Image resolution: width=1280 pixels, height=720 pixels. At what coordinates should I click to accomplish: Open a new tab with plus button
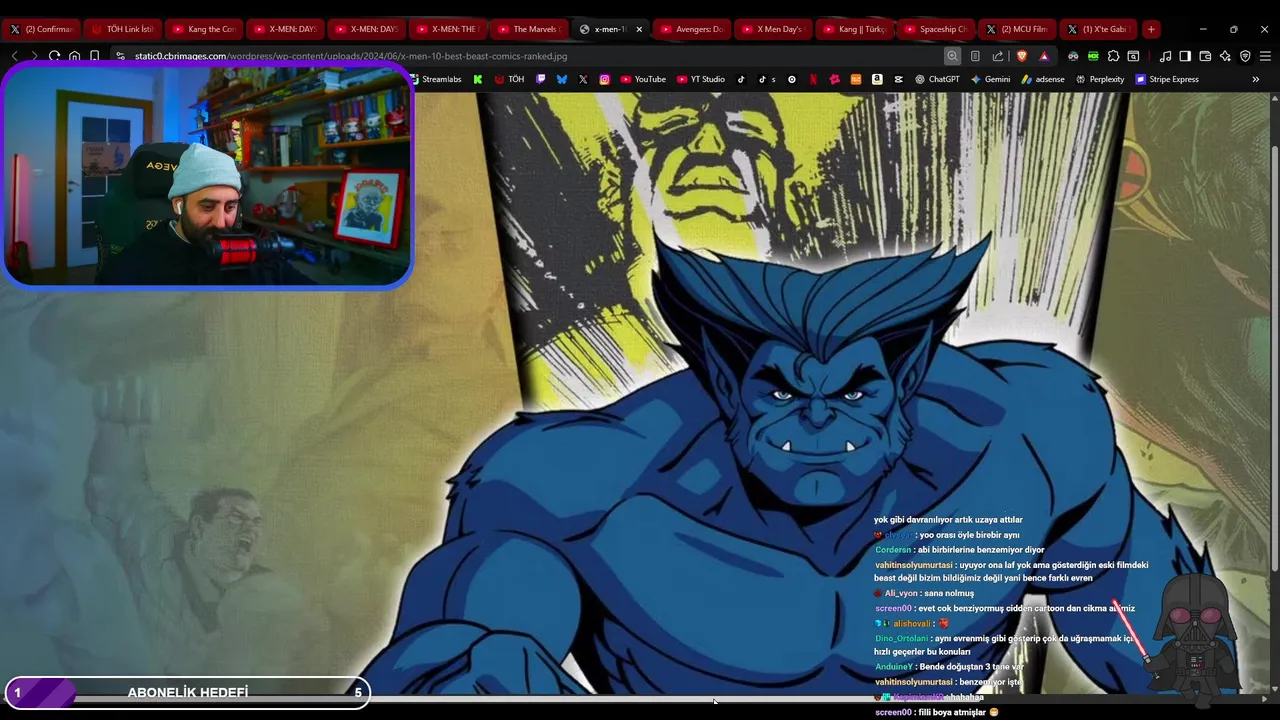(1151, 29)
